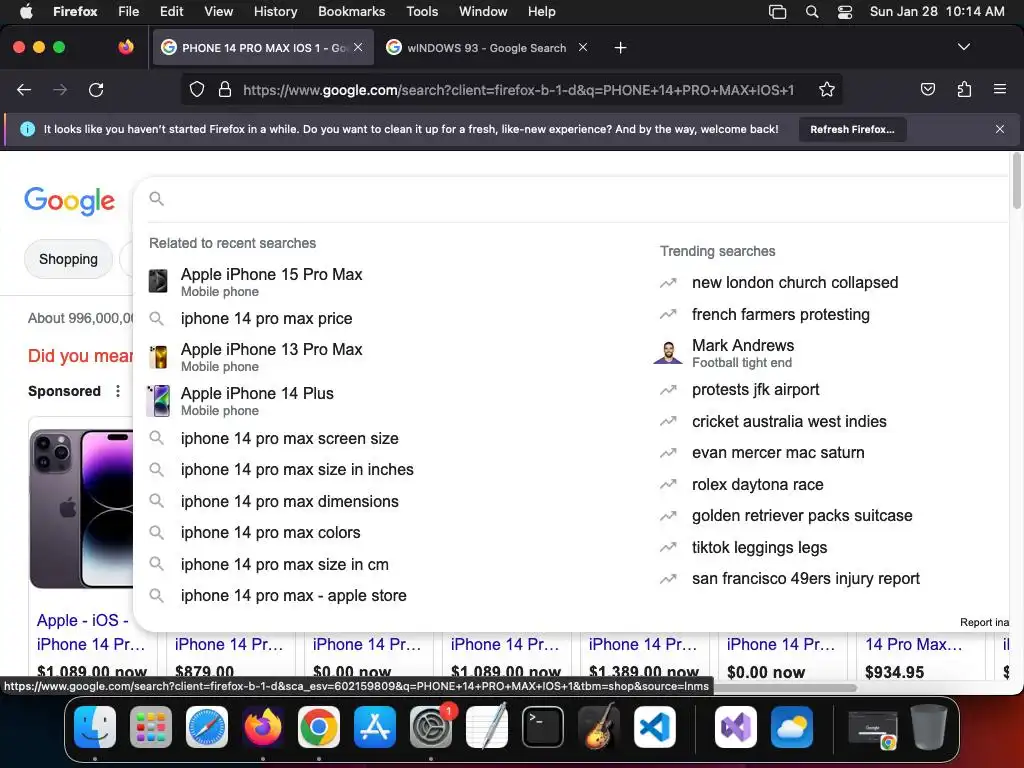Open the Apple menu
The image size is (1024, 768).
26,11
